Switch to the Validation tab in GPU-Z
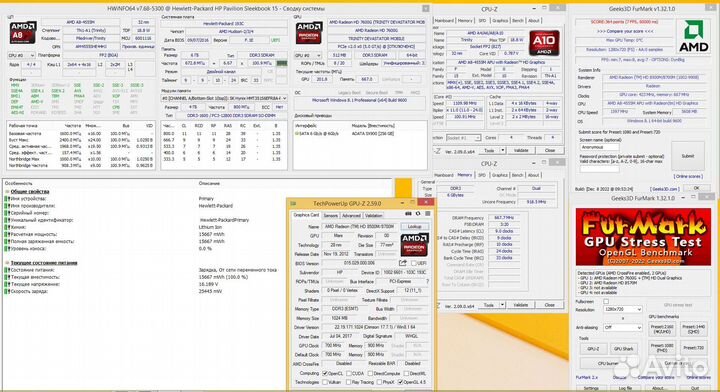 pos(373,215)
